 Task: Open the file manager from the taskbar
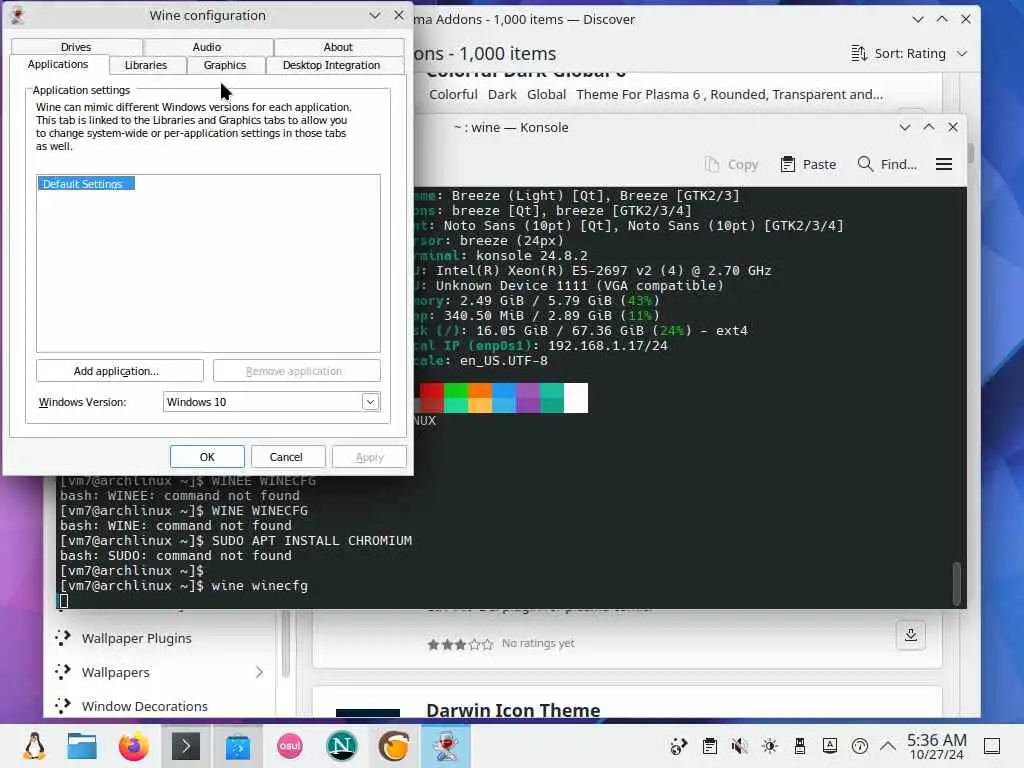pyautogui.click(x=82, y=746)
